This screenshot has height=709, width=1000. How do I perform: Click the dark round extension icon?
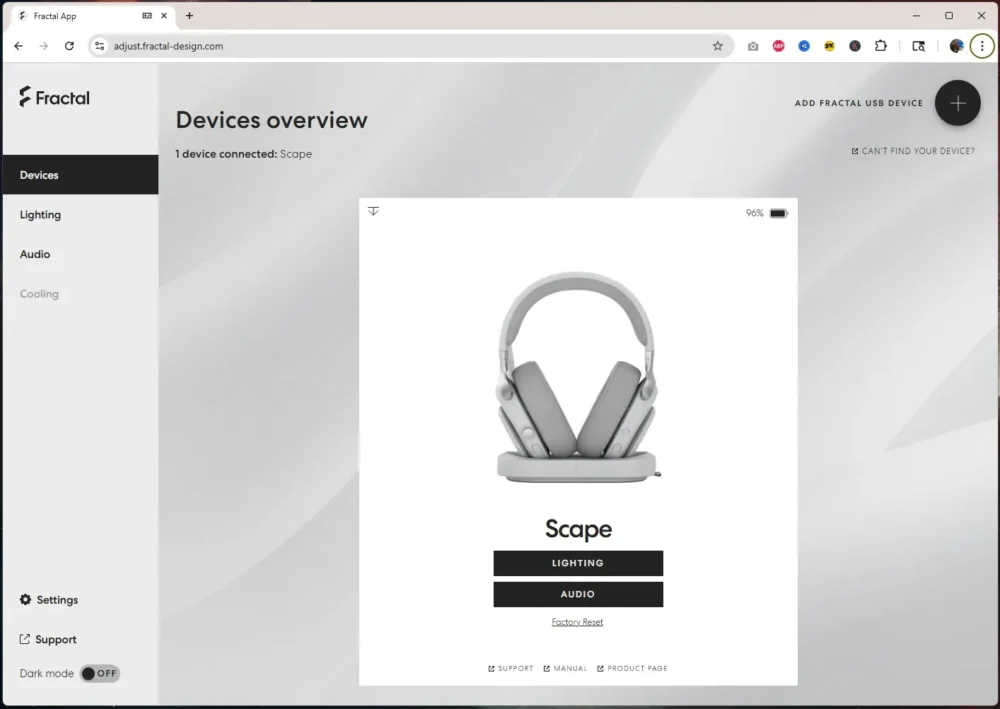point(855,46)
